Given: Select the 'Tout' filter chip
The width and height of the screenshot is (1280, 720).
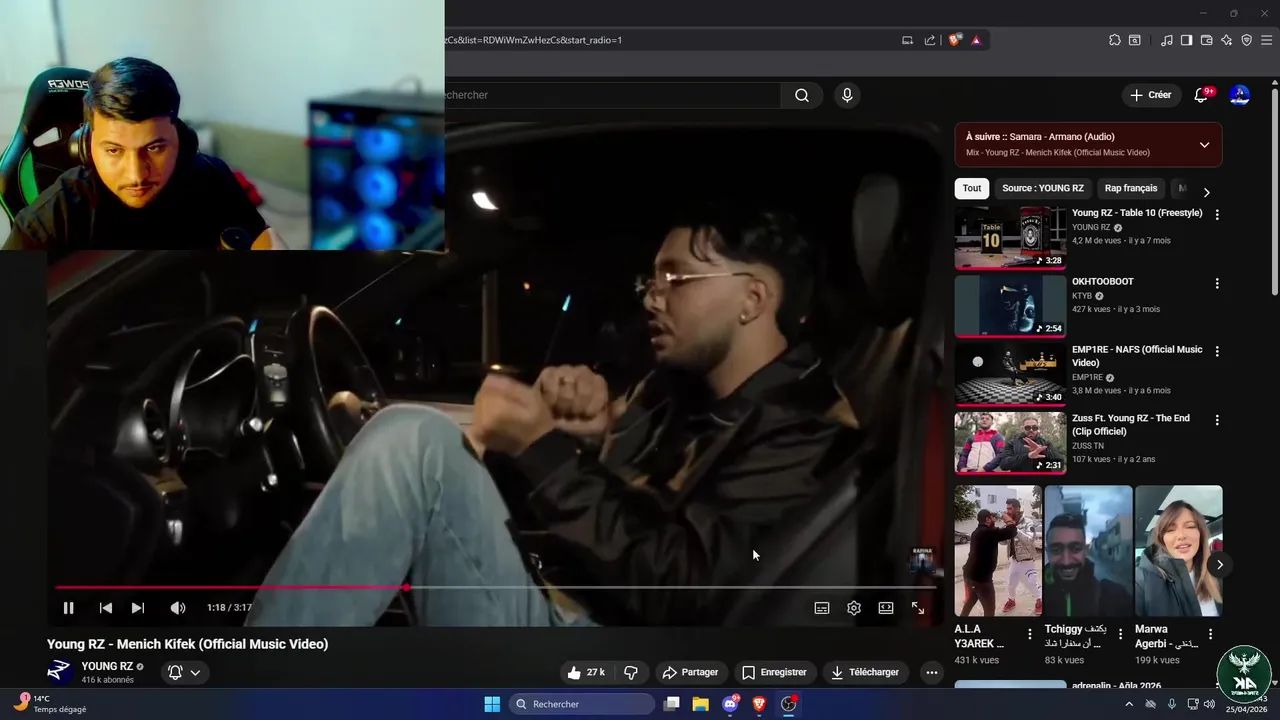Looking at the screenshot, I should pyautogui.click(x=972, y=188).
